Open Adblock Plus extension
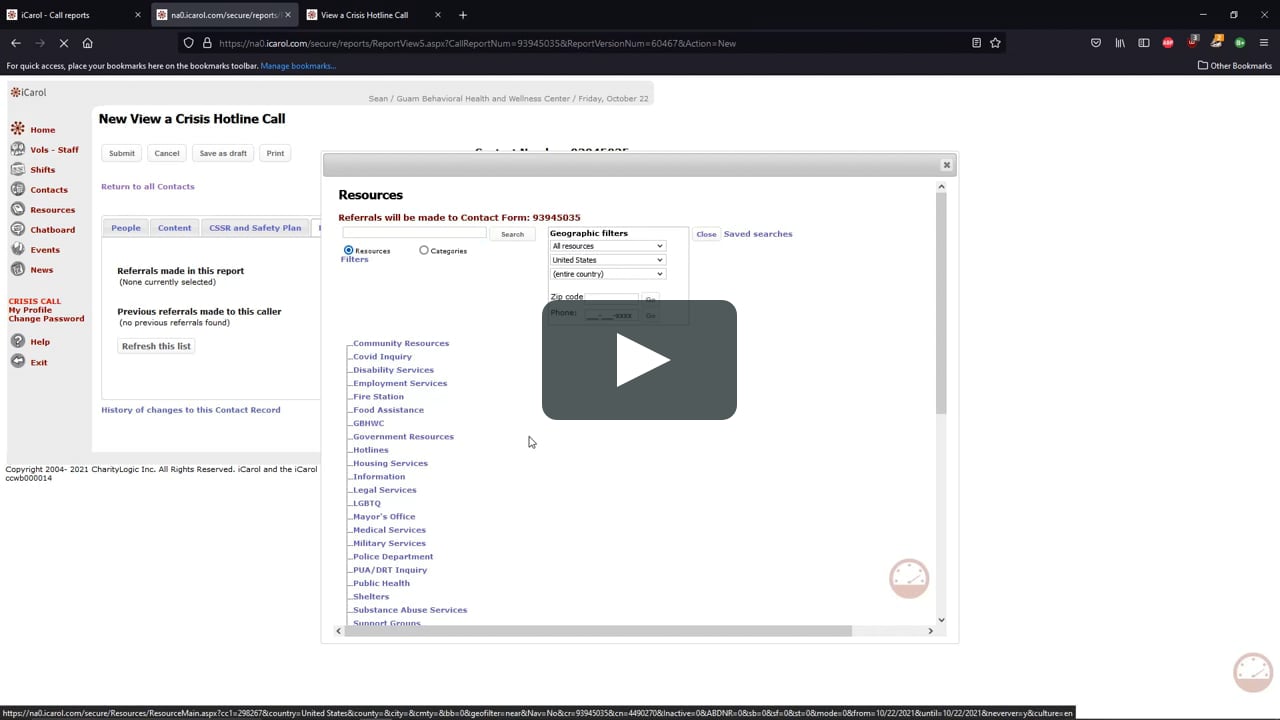The height and width of the screenshot is (720, 1280). tap(1168, 43)
